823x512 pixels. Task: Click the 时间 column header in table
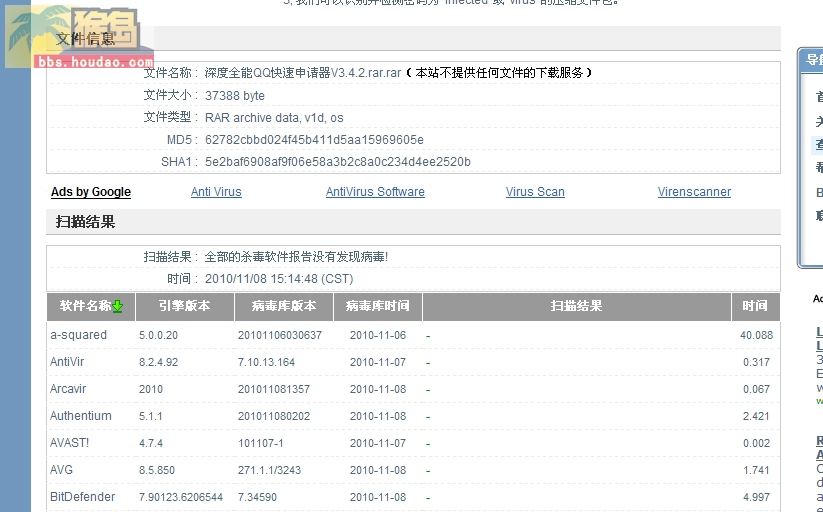(x=755, y=306)
